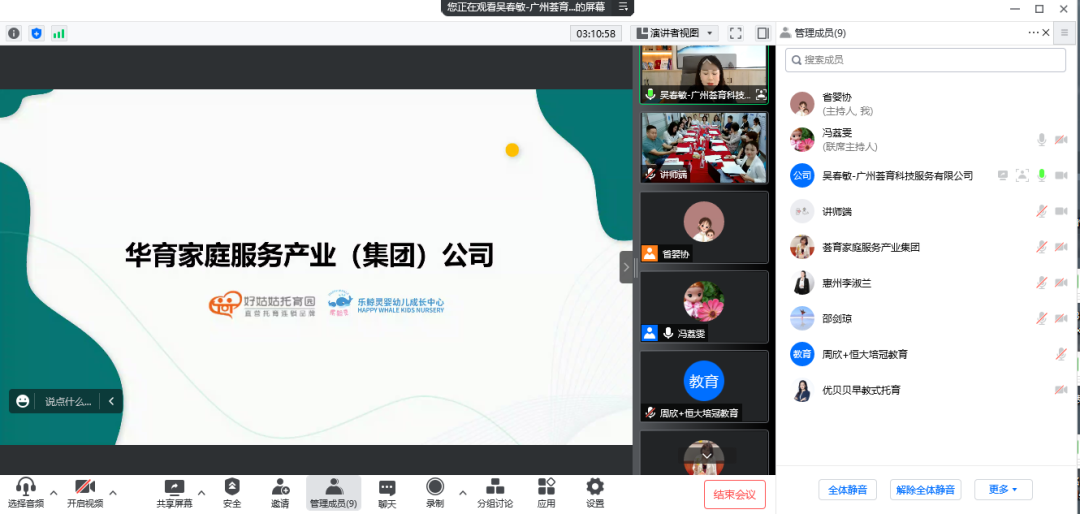The height and width of the screenshot is (514, 1080).
Task: Select 省婴协 host row in members list
Action: pos(925,104)
